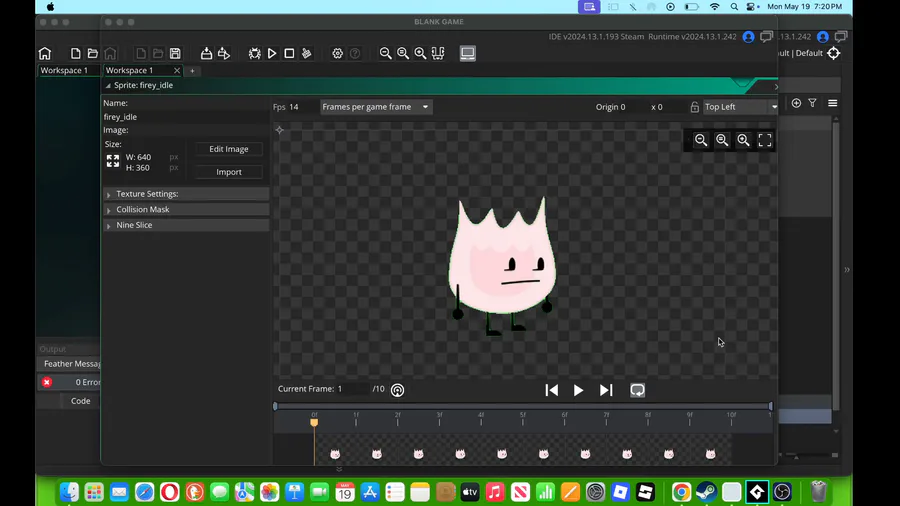Click the Code button in output panel
This screenshot has height=506, width=900.
pyautogui.click(x=80, y=401)
